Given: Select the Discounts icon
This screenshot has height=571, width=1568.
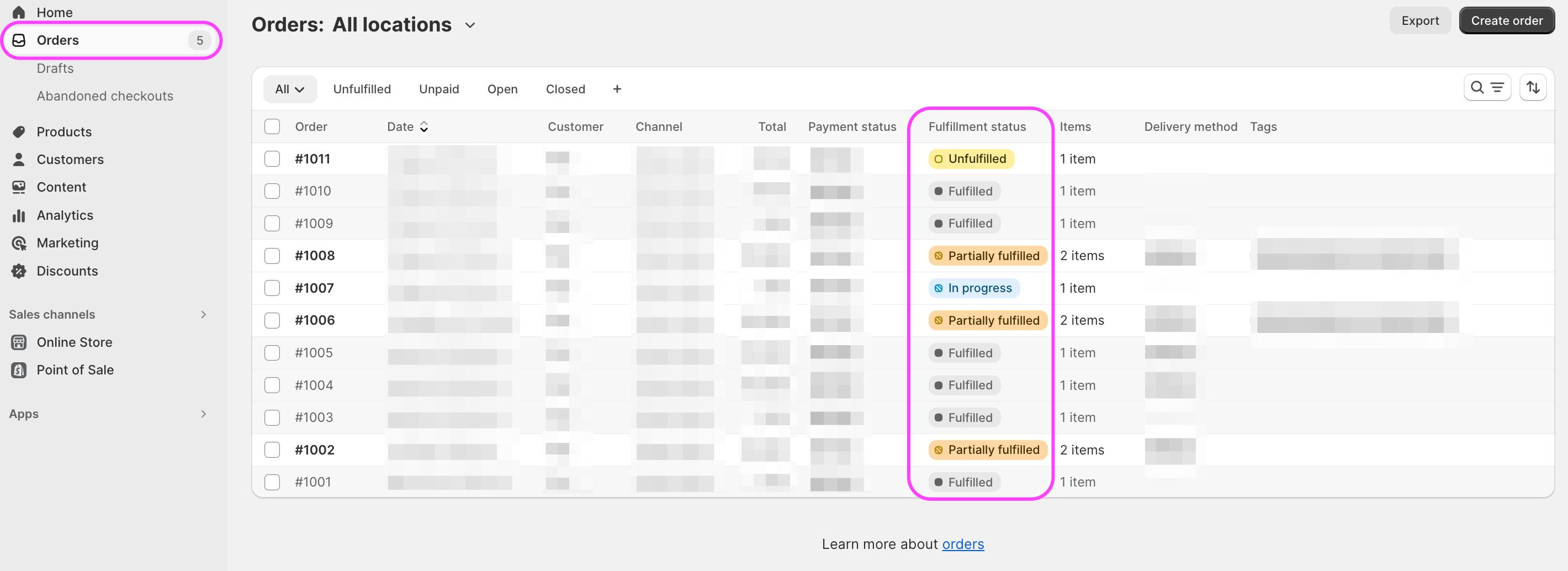Looking at the screenshot, I should click(x=19, y=271).
